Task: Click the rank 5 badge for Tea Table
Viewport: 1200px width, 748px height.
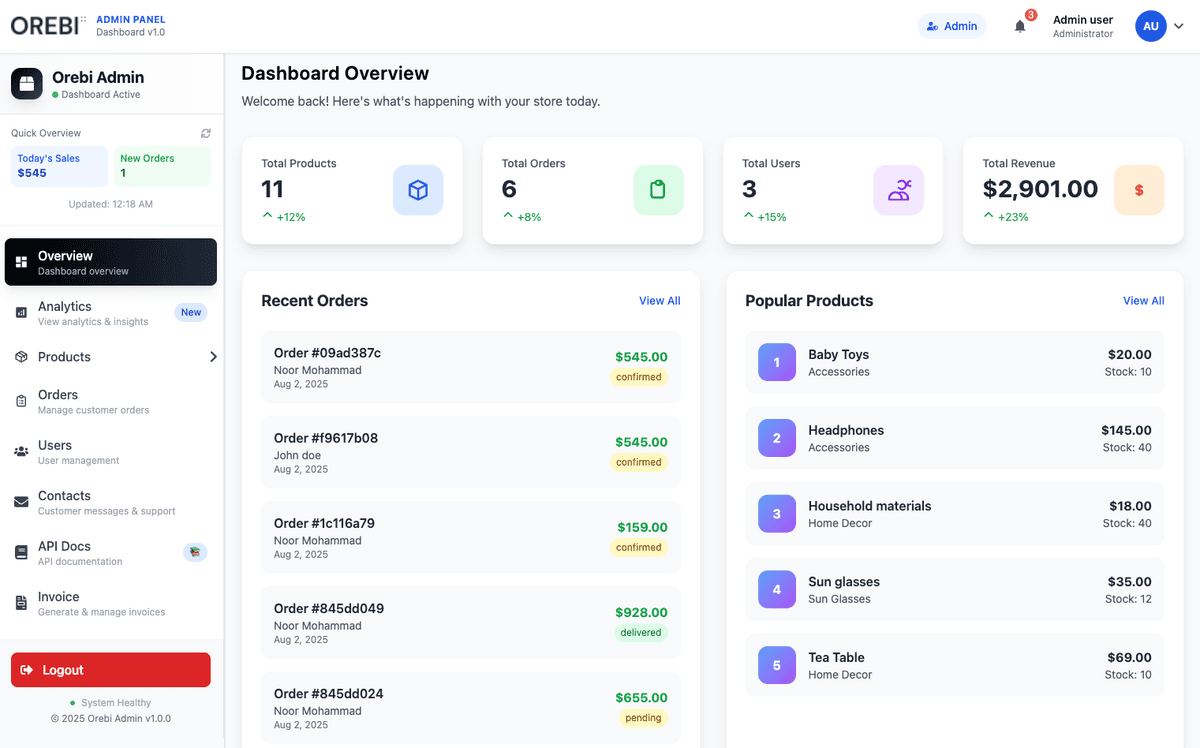Action: (x=777, y=665)
